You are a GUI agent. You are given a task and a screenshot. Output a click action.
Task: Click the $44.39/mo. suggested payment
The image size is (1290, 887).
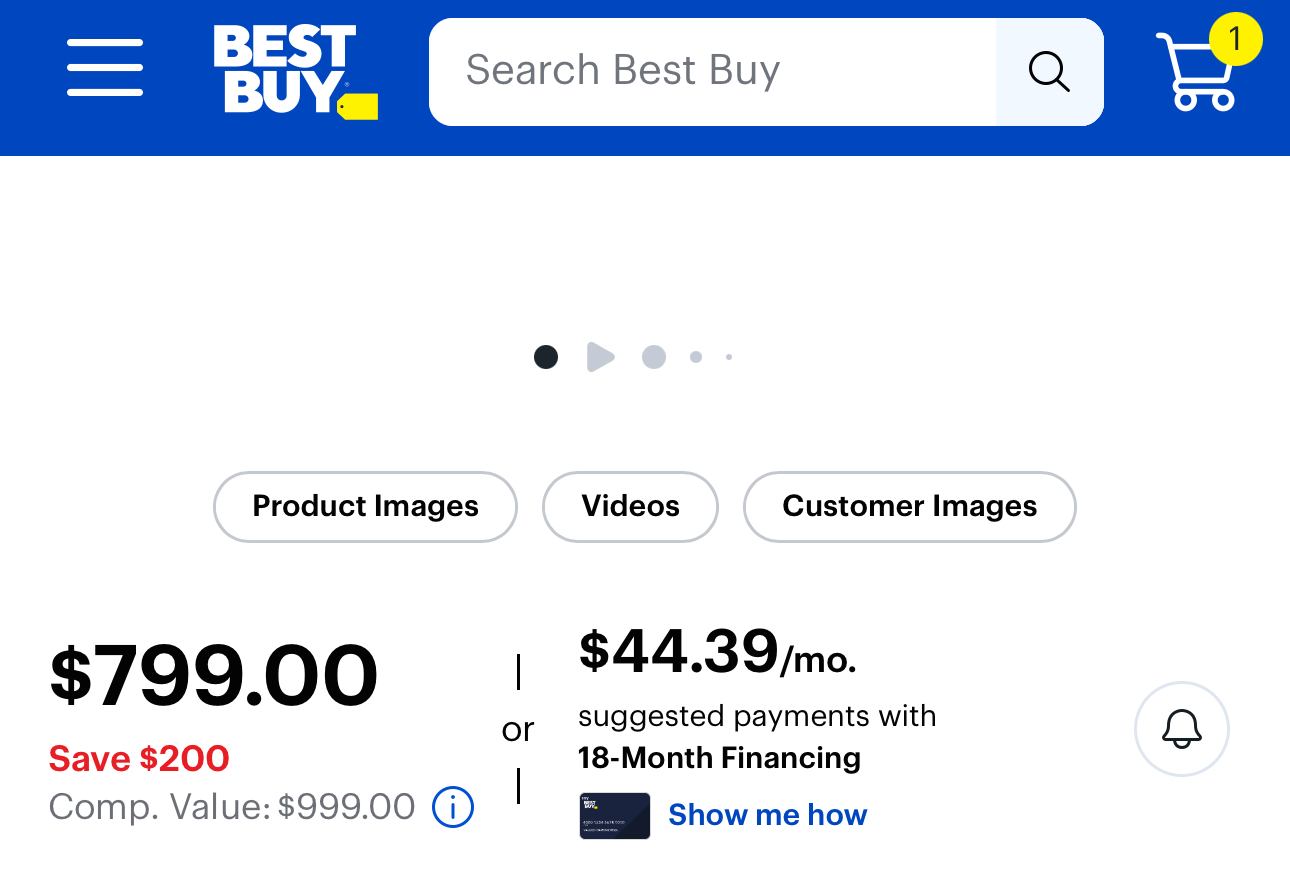tap(717, 652)
